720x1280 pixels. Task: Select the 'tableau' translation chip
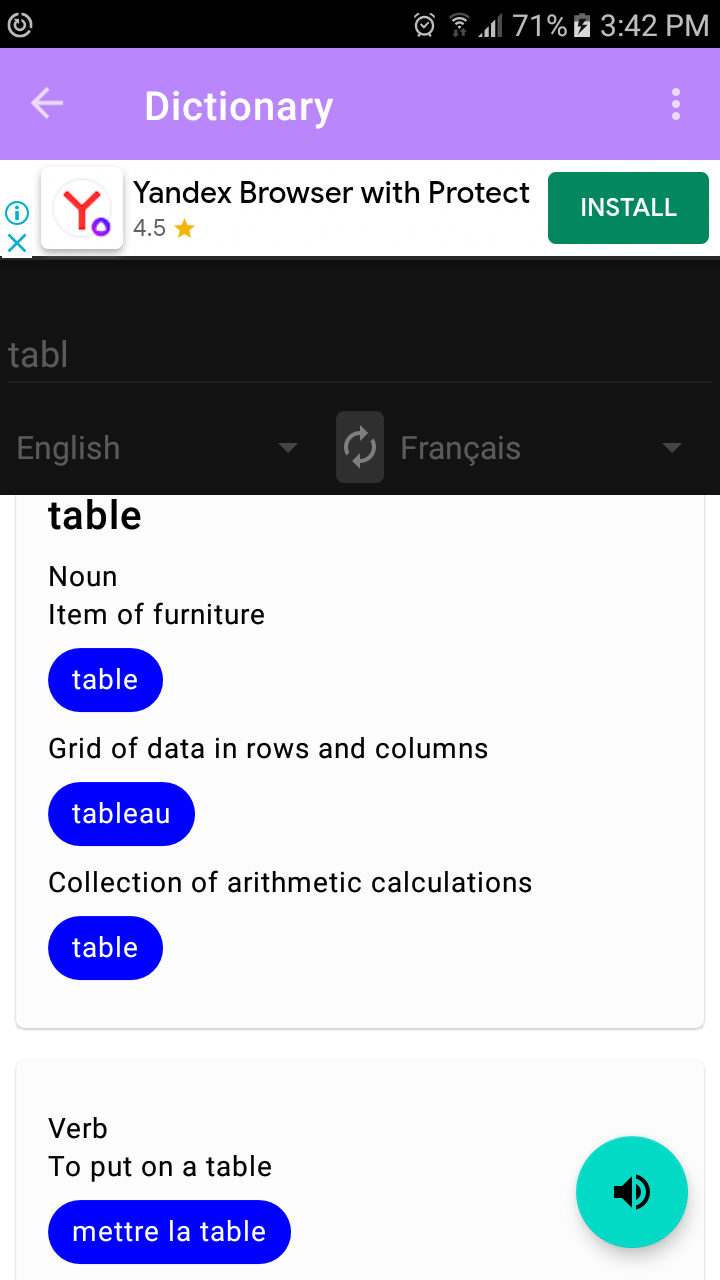[121, 814]
